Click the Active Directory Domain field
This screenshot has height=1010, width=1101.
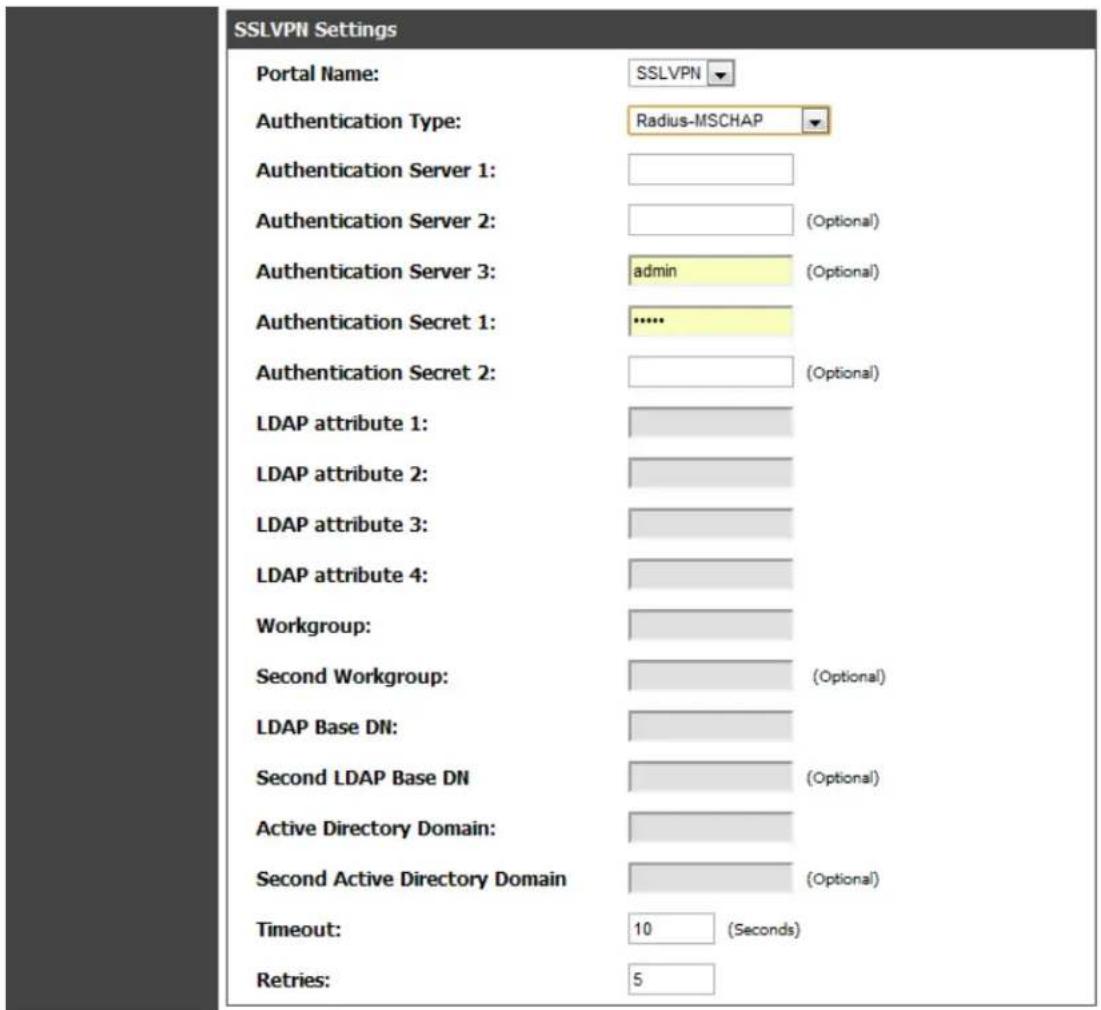pyautogui.click(x=711, y=827)
